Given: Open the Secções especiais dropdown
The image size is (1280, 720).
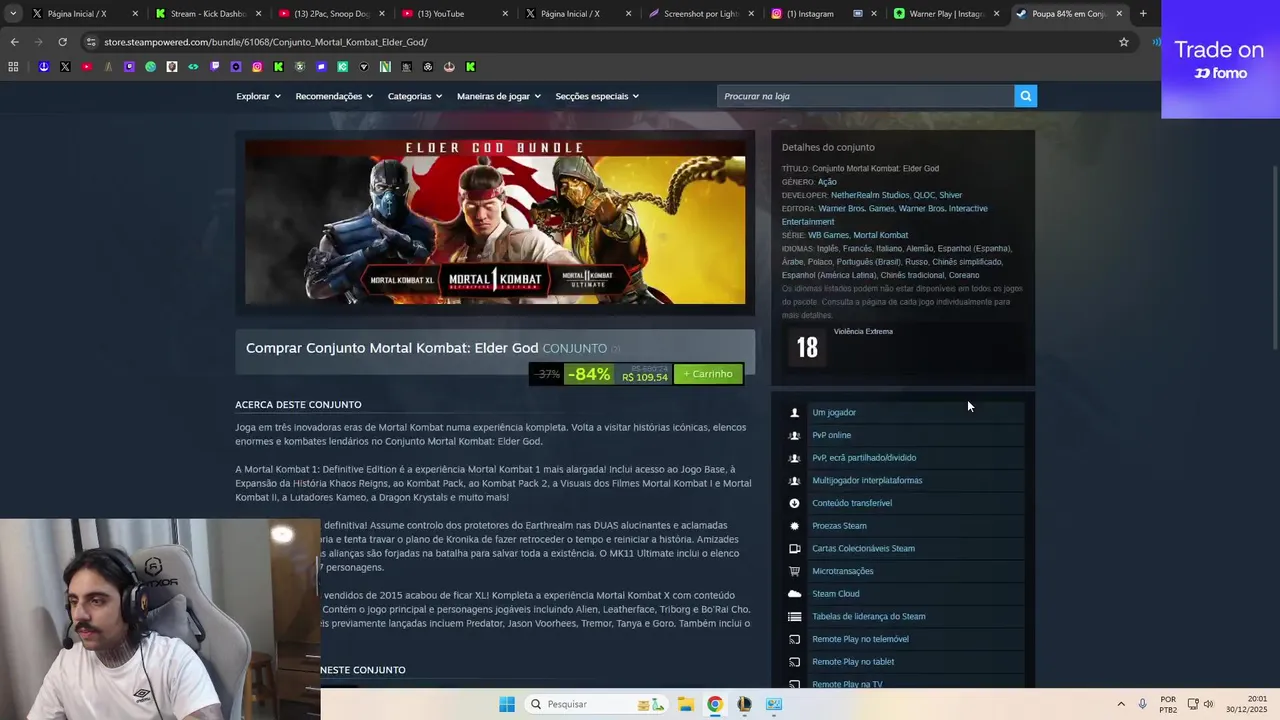Looking at the screenshot, I should pos(597,96).
